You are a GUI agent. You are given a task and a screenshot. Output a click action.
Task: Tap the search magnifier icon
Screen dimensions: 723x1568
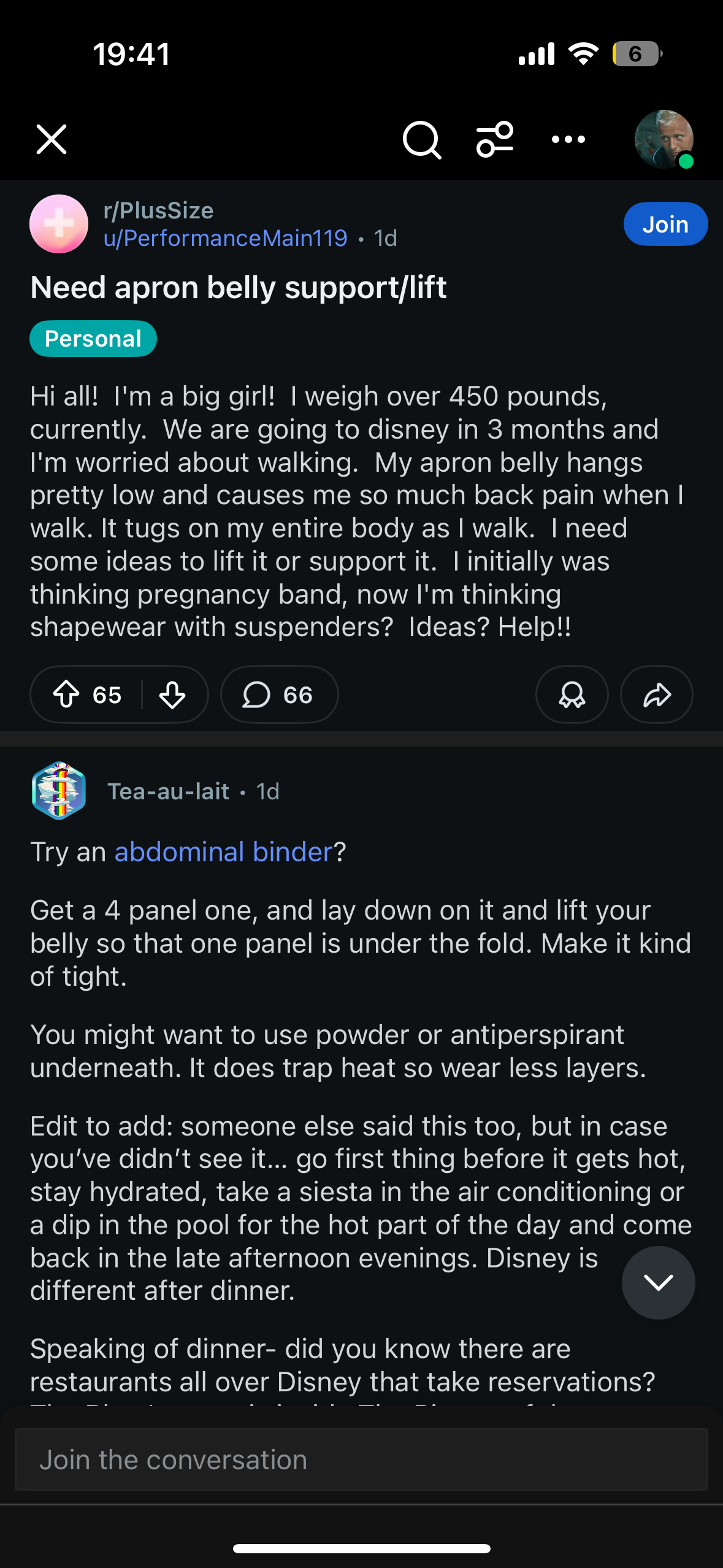point(421,140)
